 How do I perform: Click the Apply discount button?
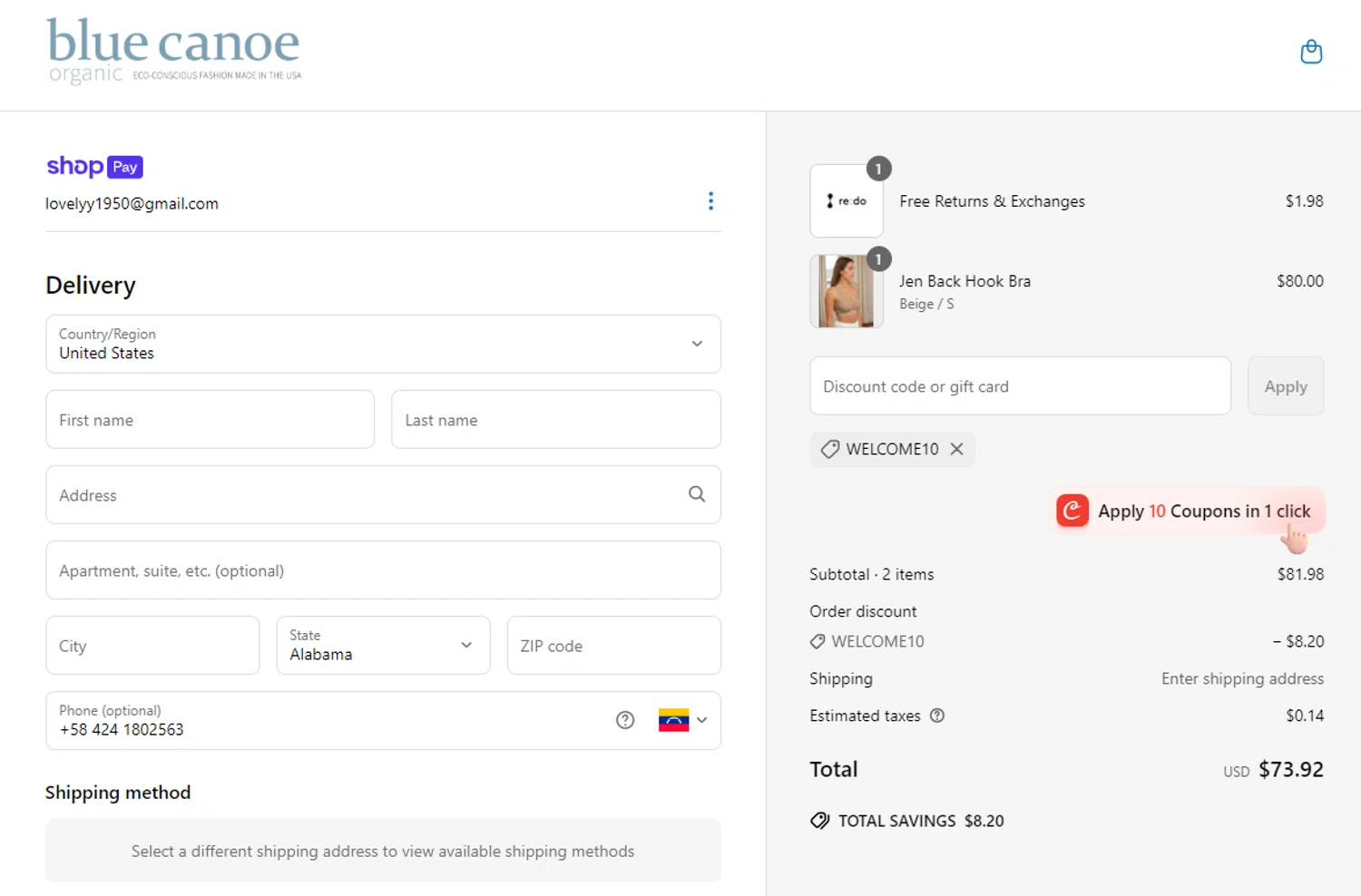click(x=1286, y=386)
